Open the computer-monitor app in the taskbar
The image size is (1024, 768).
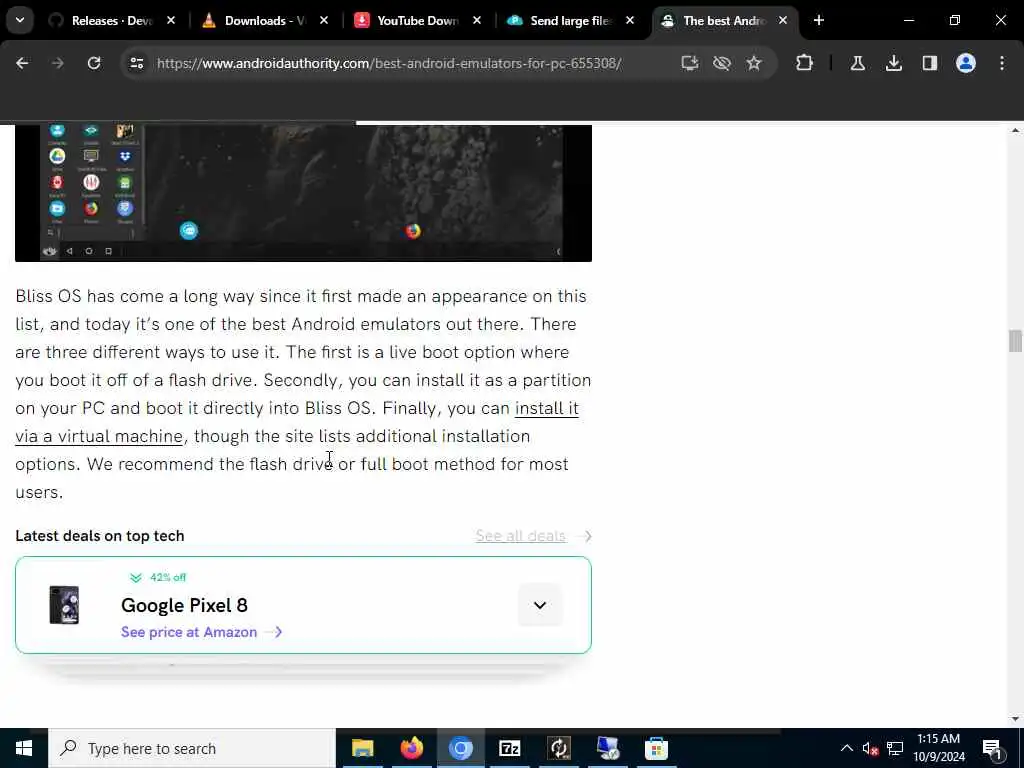(x=607, y=748)
